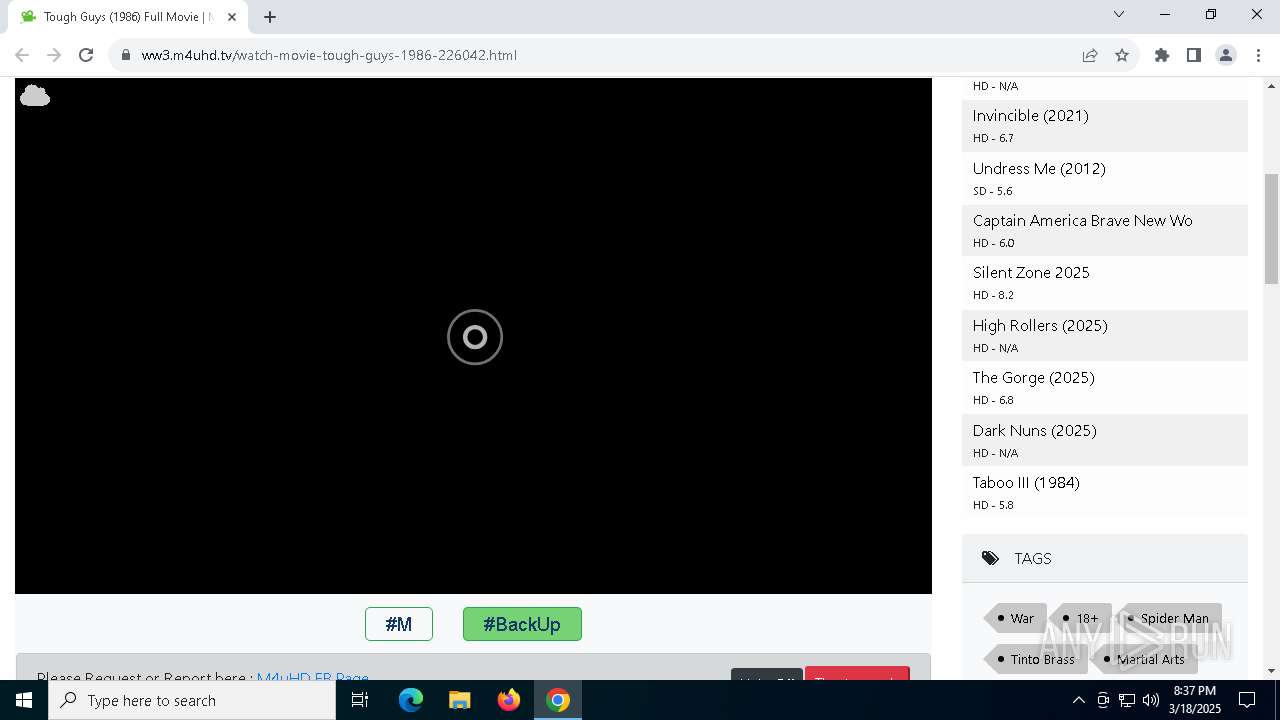Open High Rollers (2025) movie link
The height and width of the screenshot is (720, 1280).
[1040, 325]
